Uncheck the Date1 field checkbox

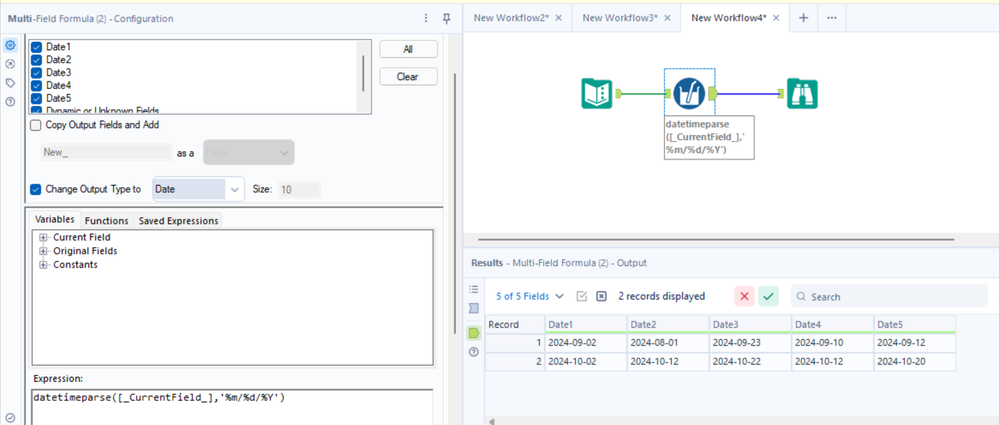36,47
